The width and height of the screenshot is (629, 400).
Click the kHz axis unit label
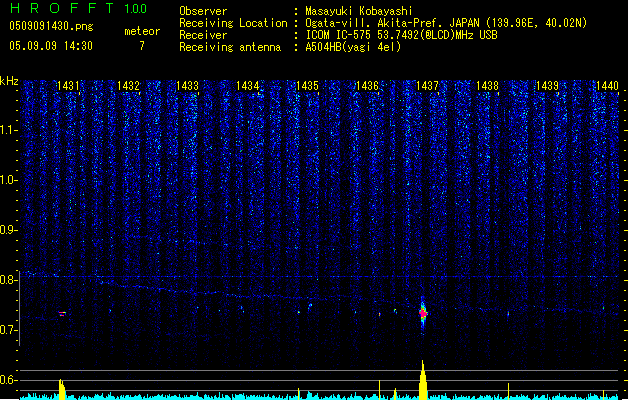coord(9,81)
